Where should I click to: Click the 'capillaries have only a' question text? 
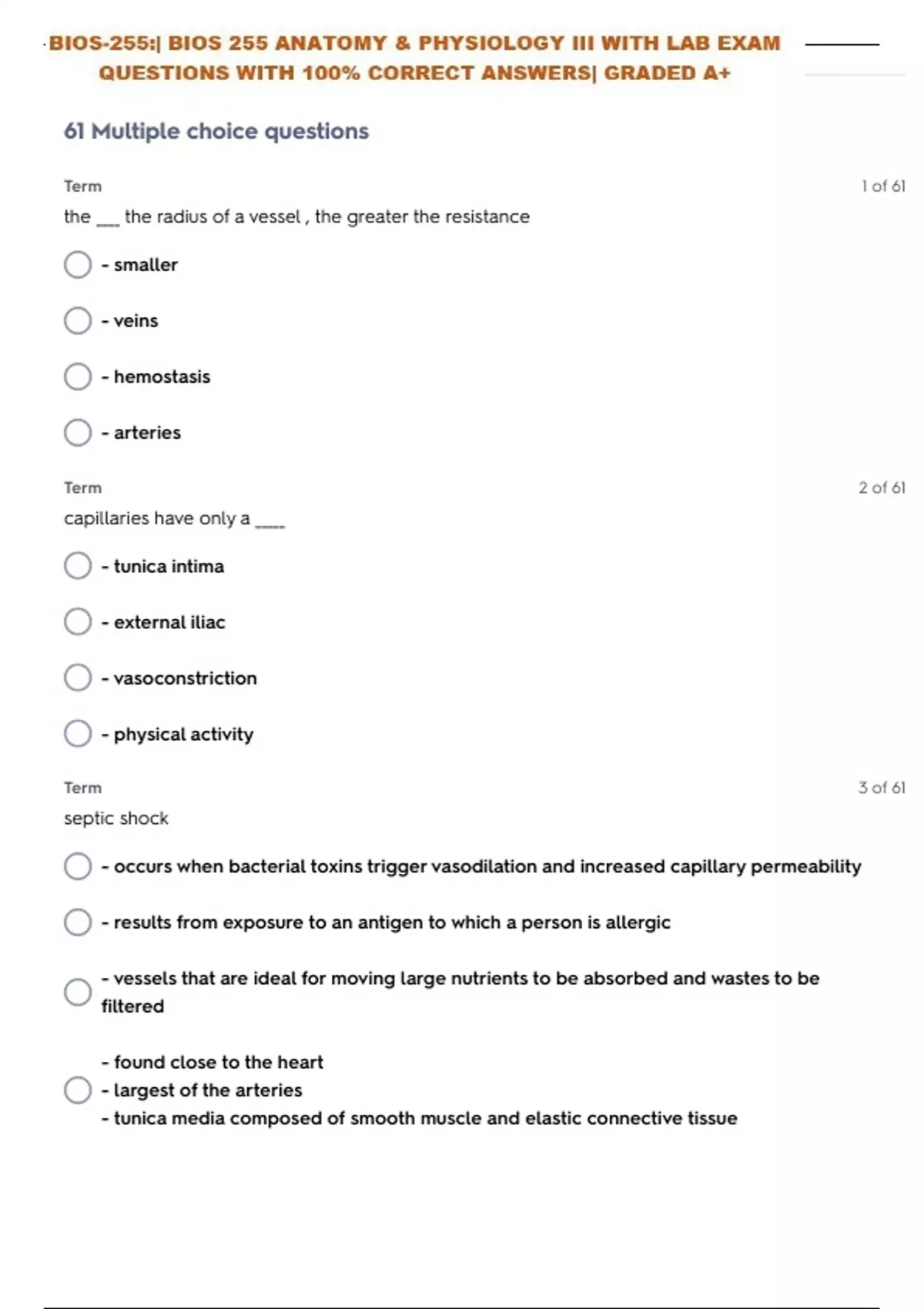[x=157, y=518]
